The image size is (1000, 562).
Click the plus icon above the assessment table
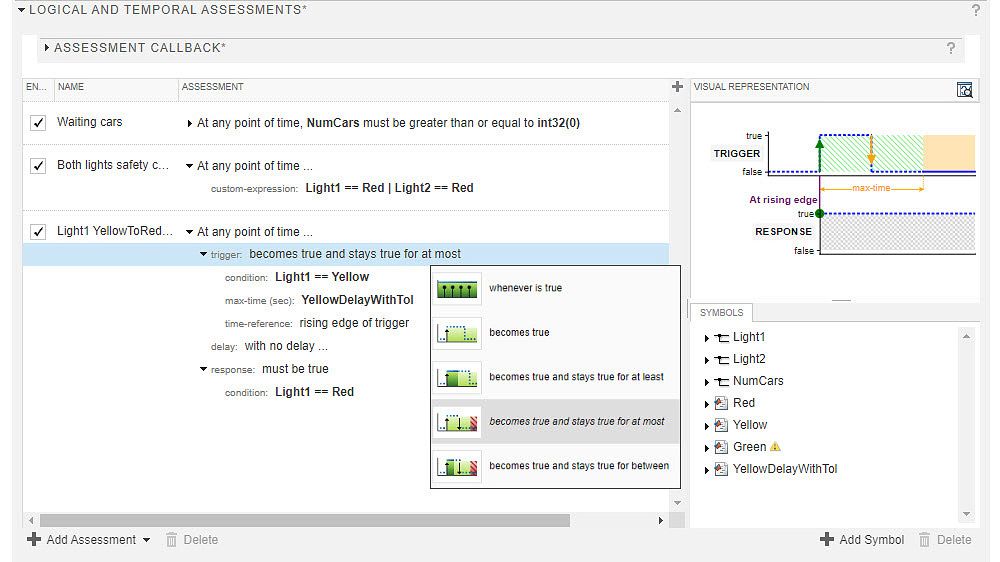click(677, 87)
